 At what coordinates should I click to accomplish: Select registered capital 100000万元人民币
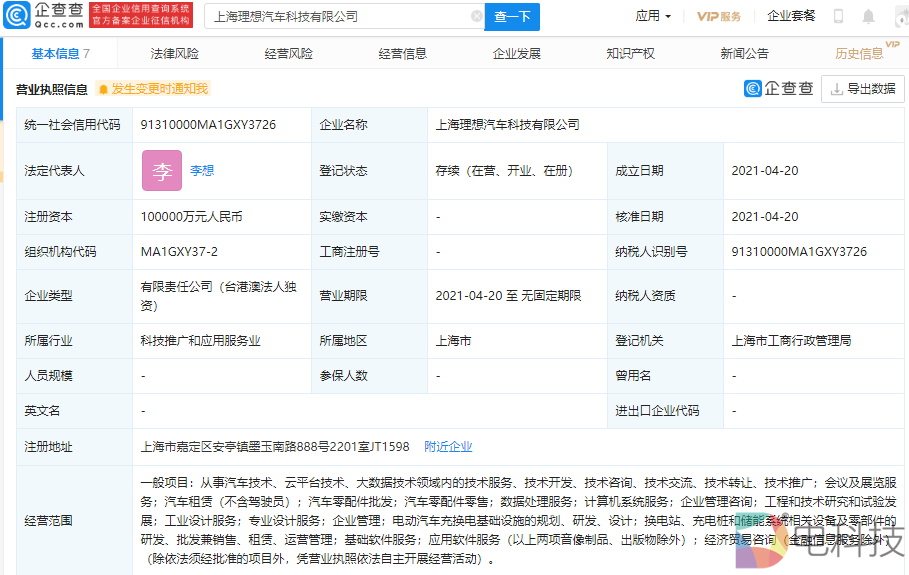coord(191,217)
